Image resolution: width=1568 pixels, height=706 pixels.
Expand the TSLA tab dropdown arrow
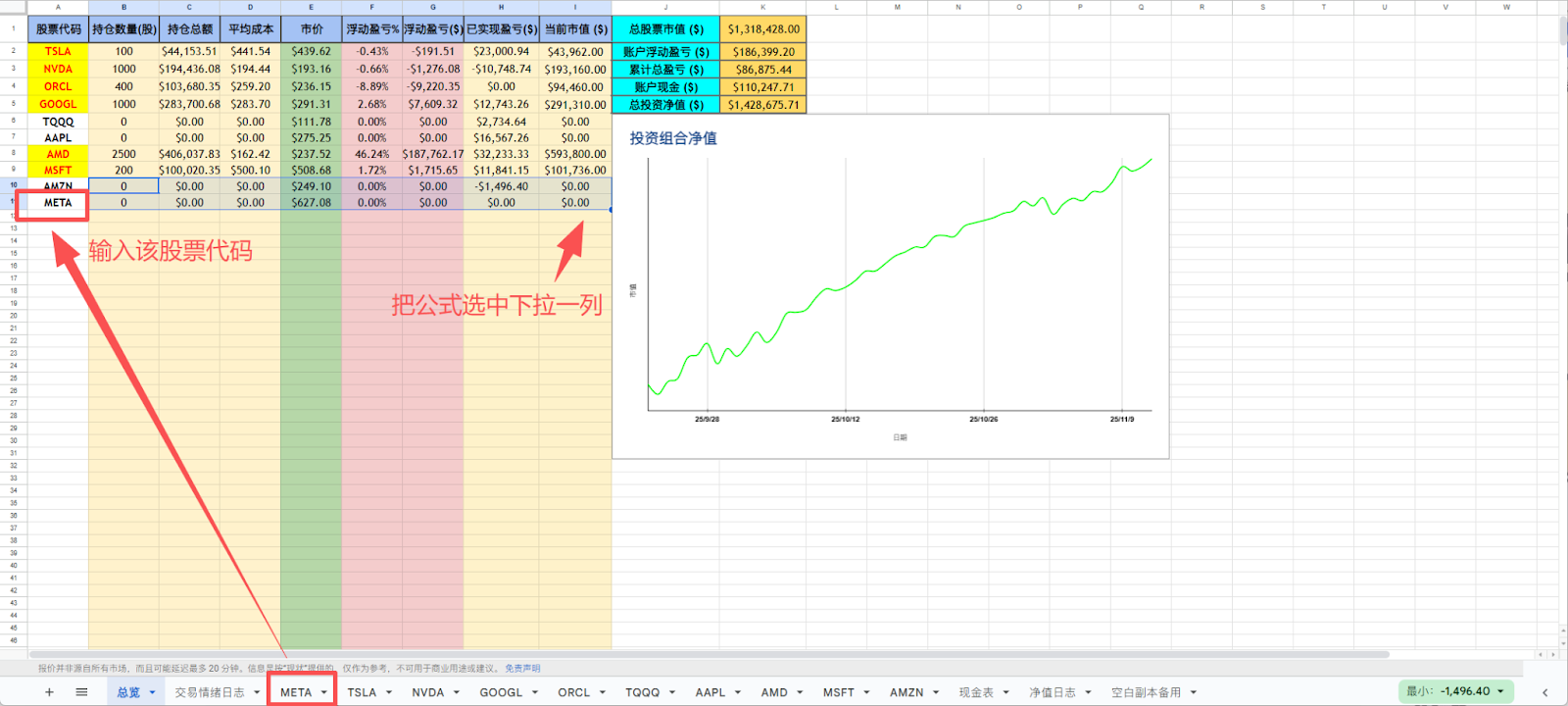(x=389, y=692)
